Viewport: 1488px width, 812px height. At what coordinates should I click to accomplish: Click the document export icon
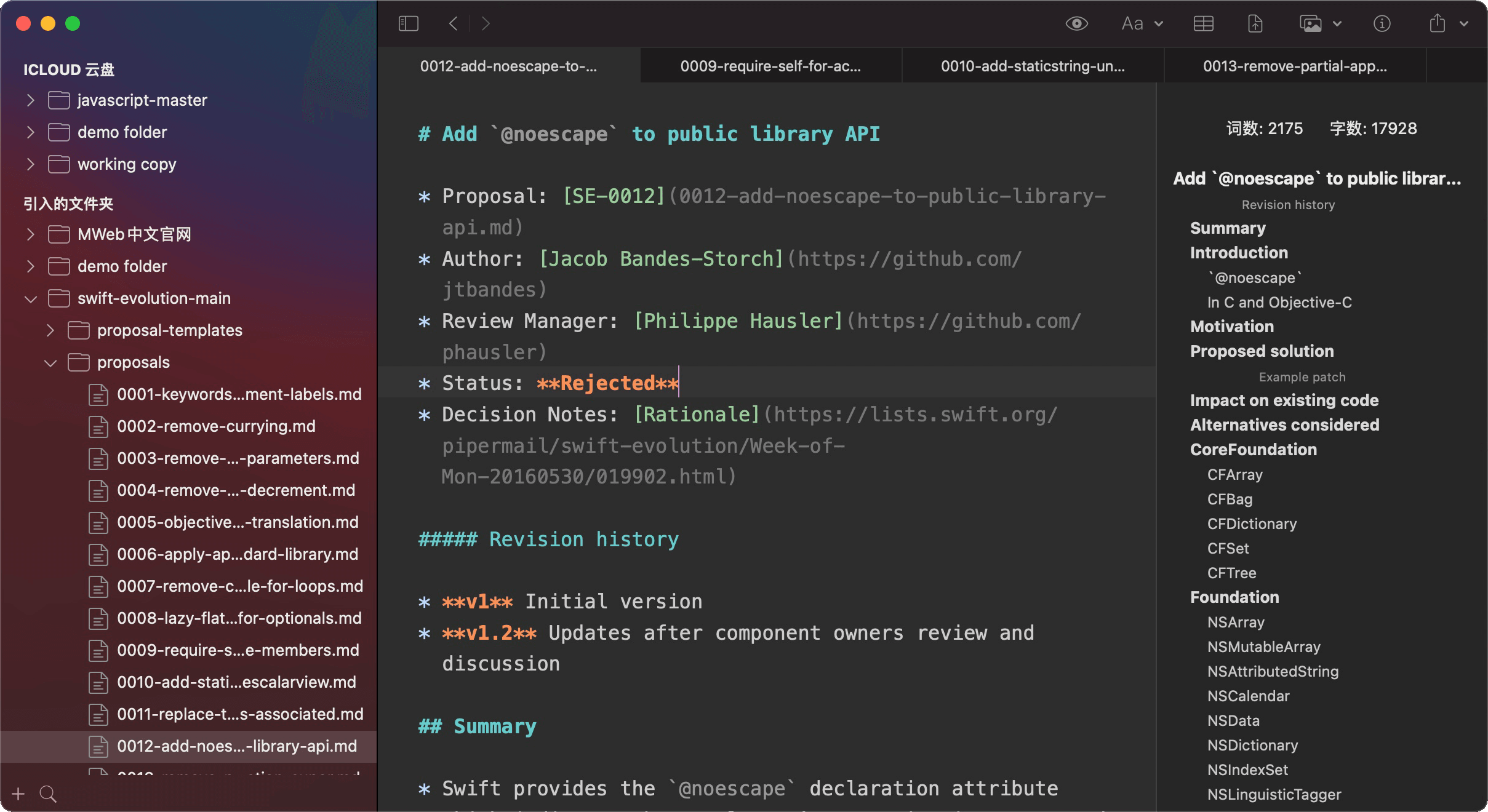click(1255, 23)
